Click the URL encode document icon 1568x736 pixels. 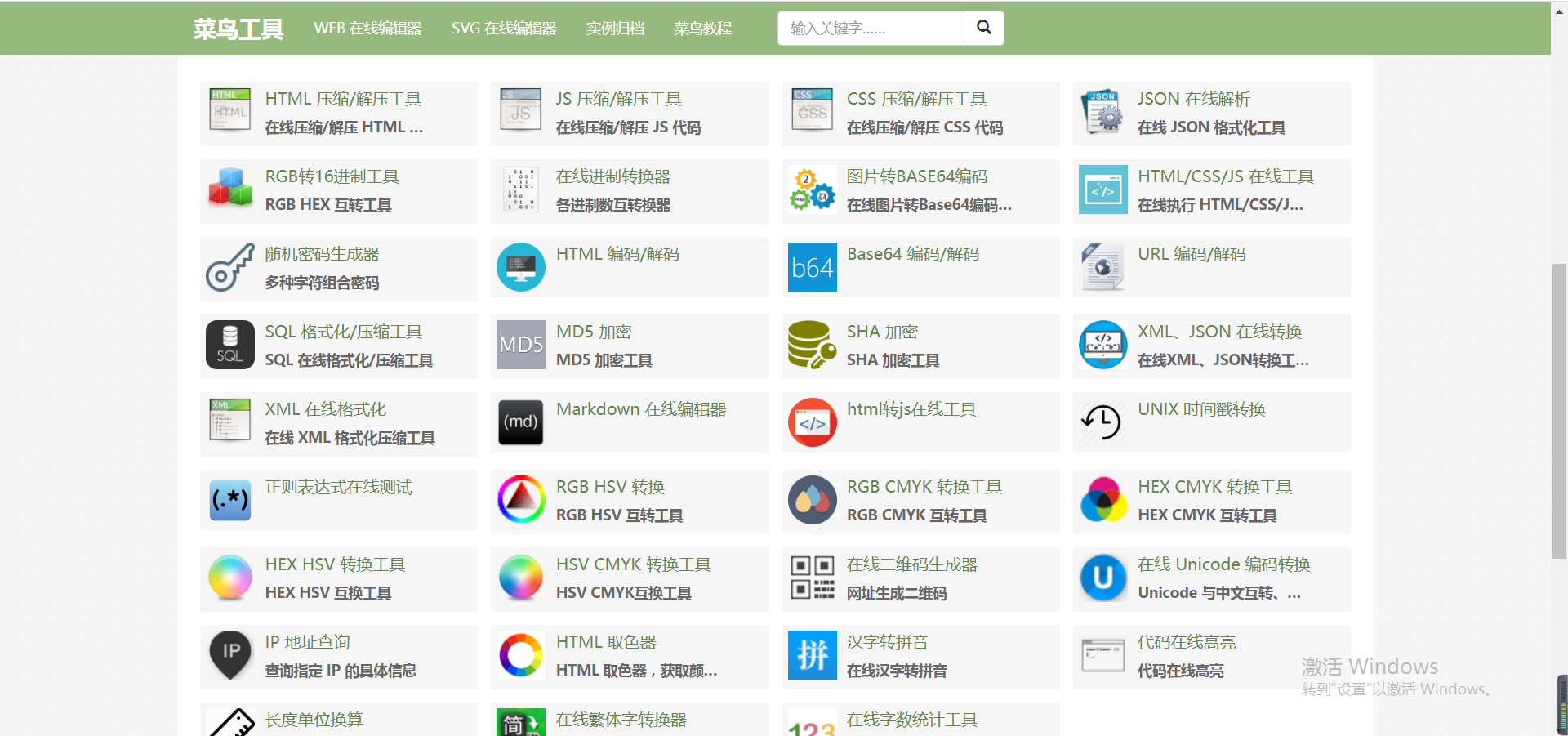point(1102,267)
